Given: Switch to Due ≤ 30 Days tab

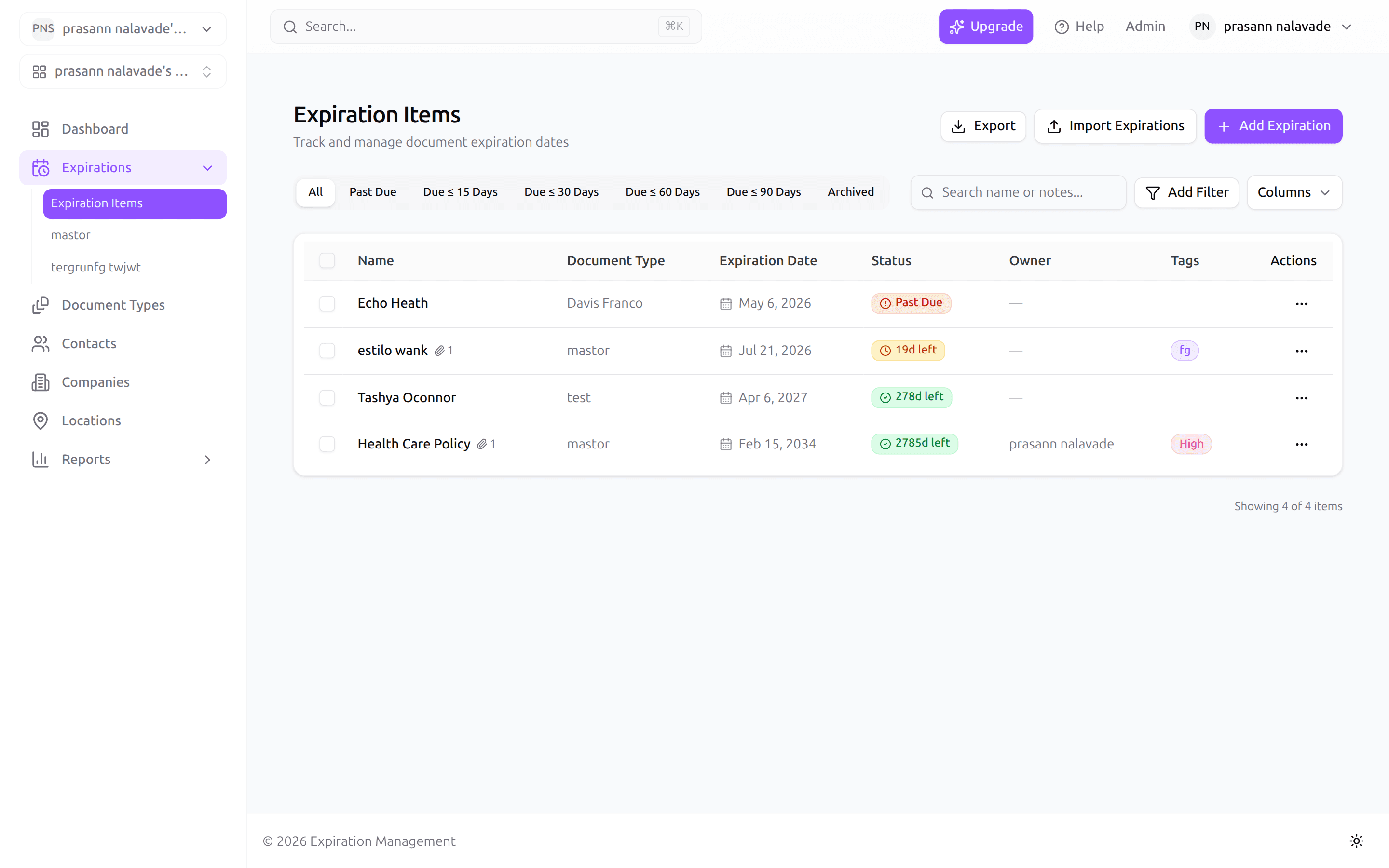Looking at the screenshot, I should (x=561, y=192).
